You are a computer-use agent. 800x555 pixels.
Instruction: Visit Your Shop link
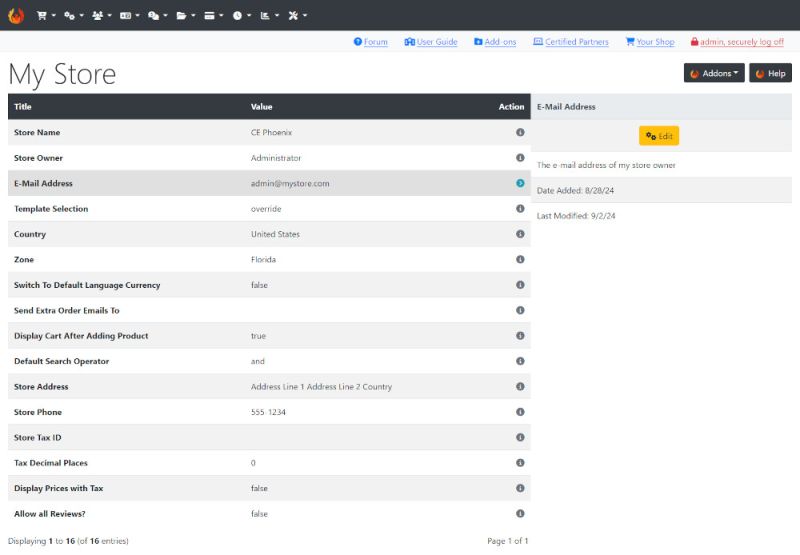(x=650, y=42)
